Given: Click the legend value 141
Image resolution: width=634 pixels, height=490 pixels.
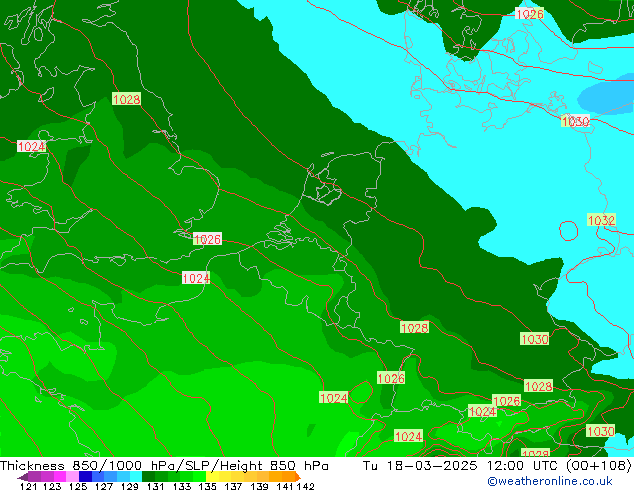Looking at the screenshot, I should [285, 486].
